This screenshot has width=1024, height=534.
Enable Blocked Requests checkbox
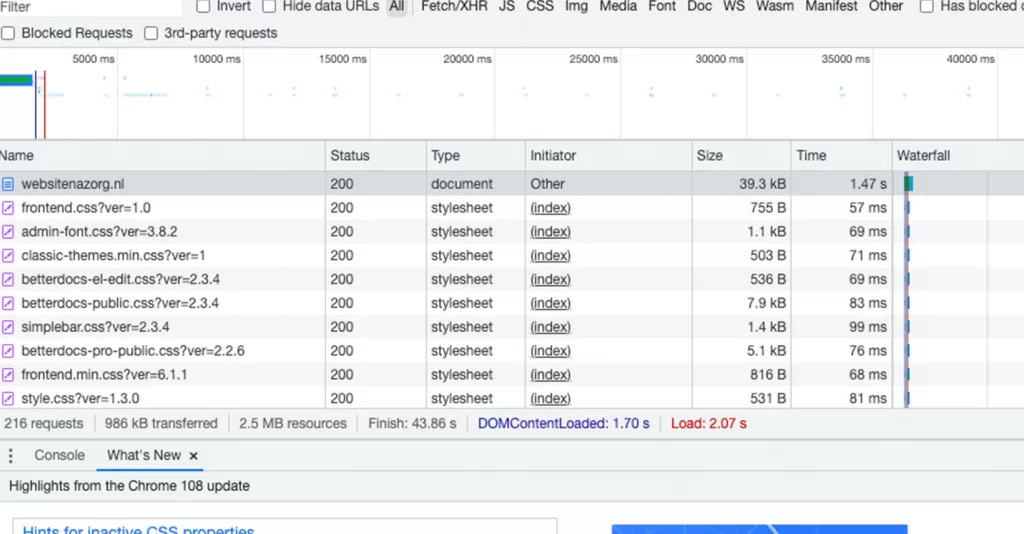[x=8, y=33]
